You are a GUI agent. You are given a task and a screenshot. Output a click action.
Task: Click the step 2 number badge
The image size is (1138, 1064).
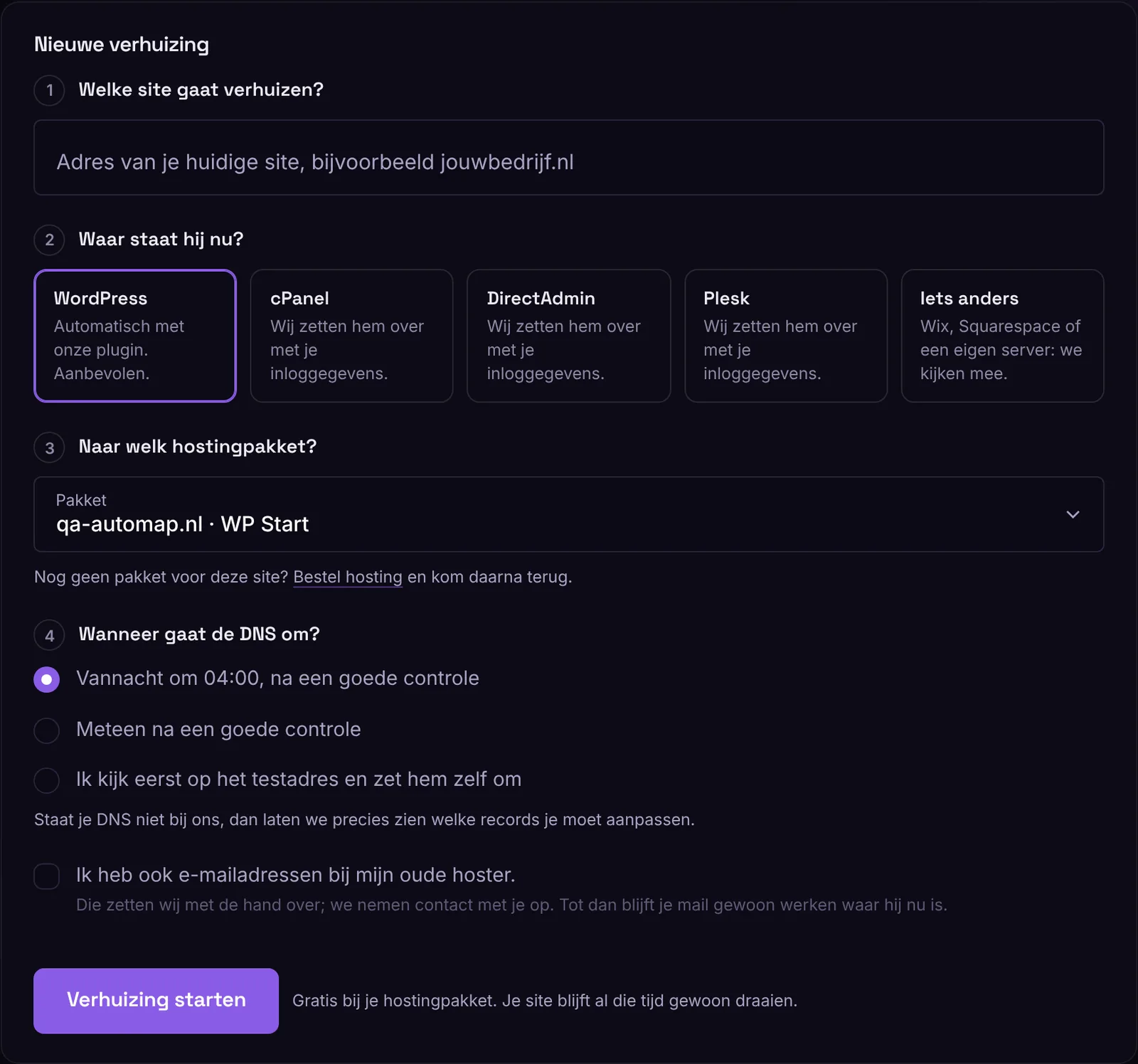click(x=49, y=240)
